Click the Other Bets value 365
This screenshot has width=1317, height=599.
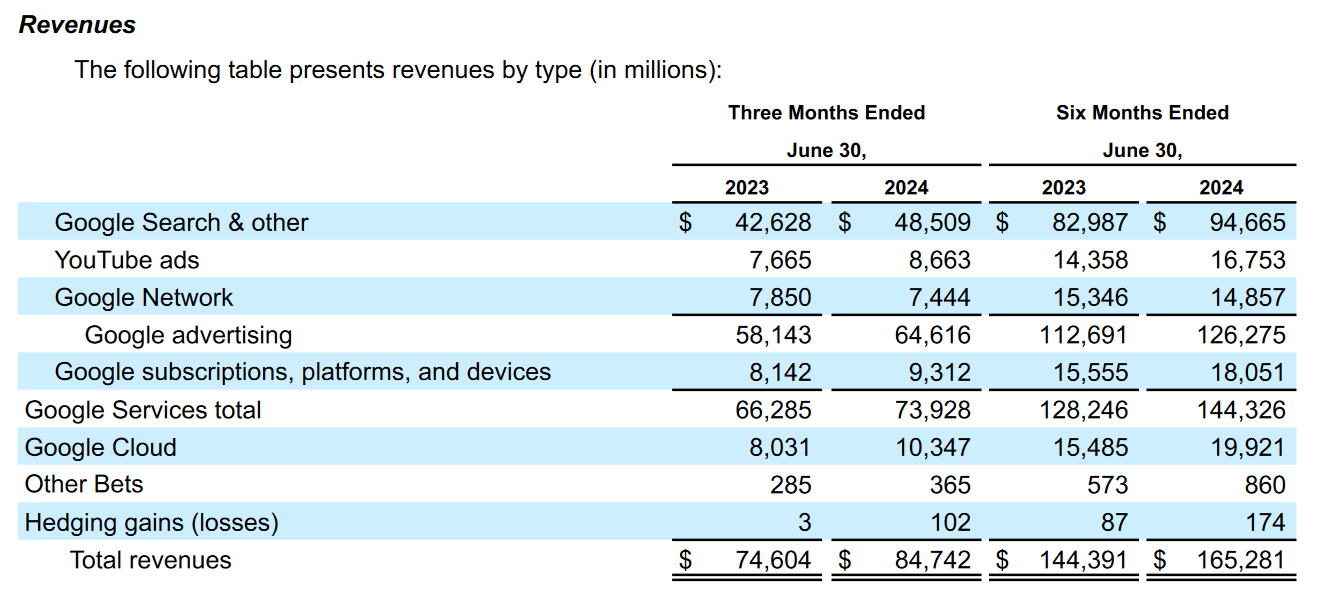pos(951,485)
